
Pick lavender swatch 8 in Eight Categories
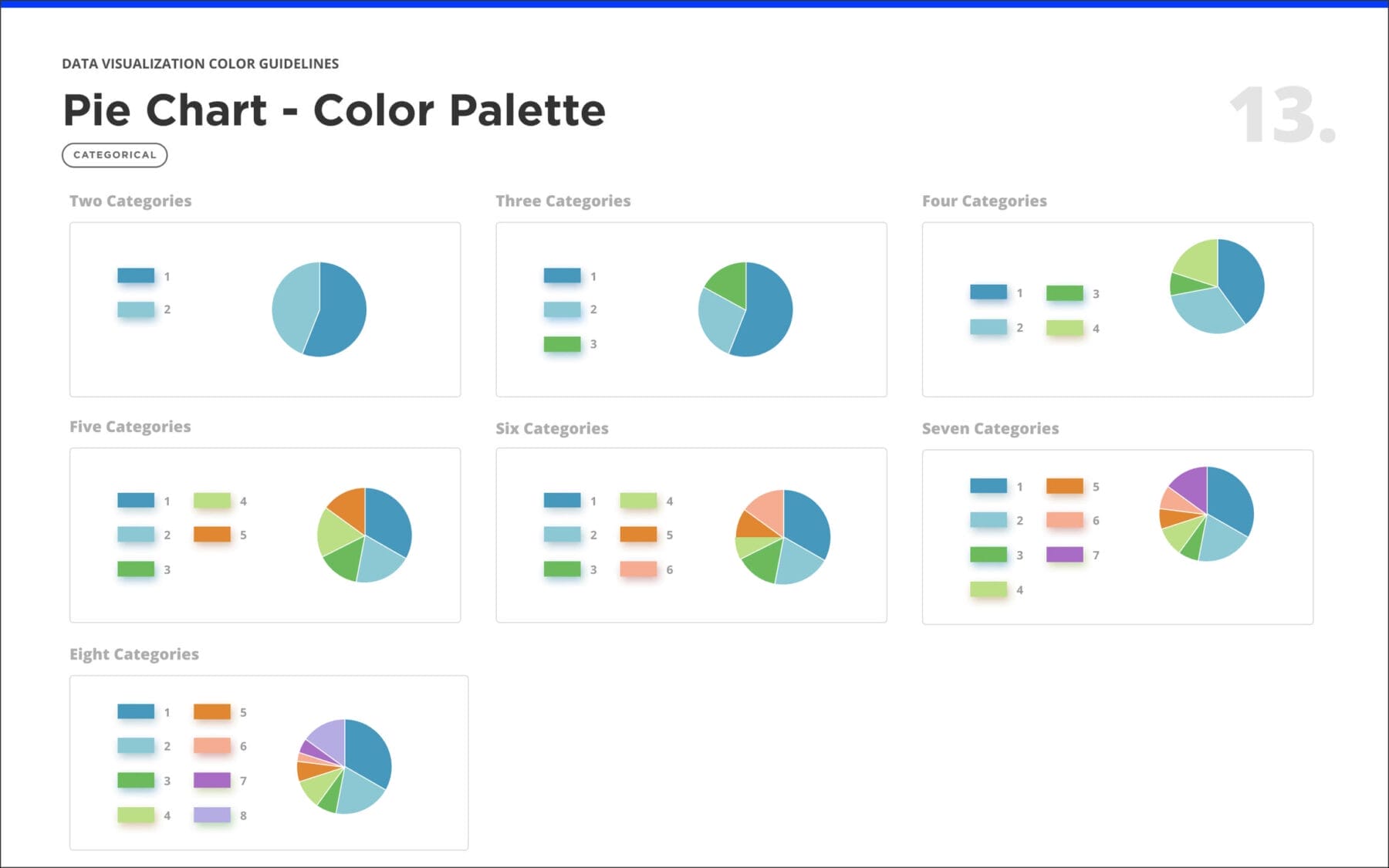[212, 815]
